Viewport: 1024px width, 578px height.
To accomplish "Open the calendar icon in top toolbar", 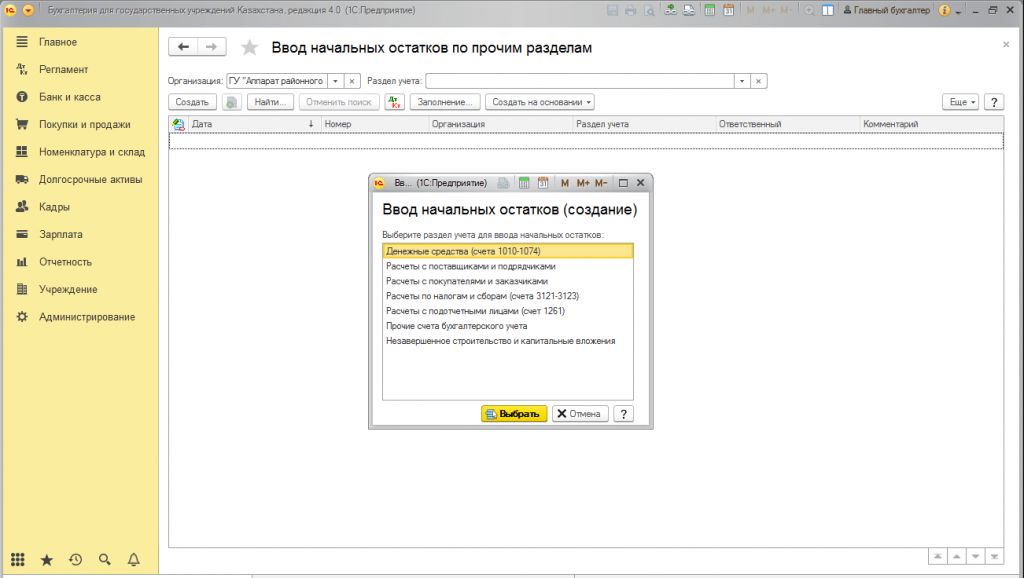I will click(709, 10).
